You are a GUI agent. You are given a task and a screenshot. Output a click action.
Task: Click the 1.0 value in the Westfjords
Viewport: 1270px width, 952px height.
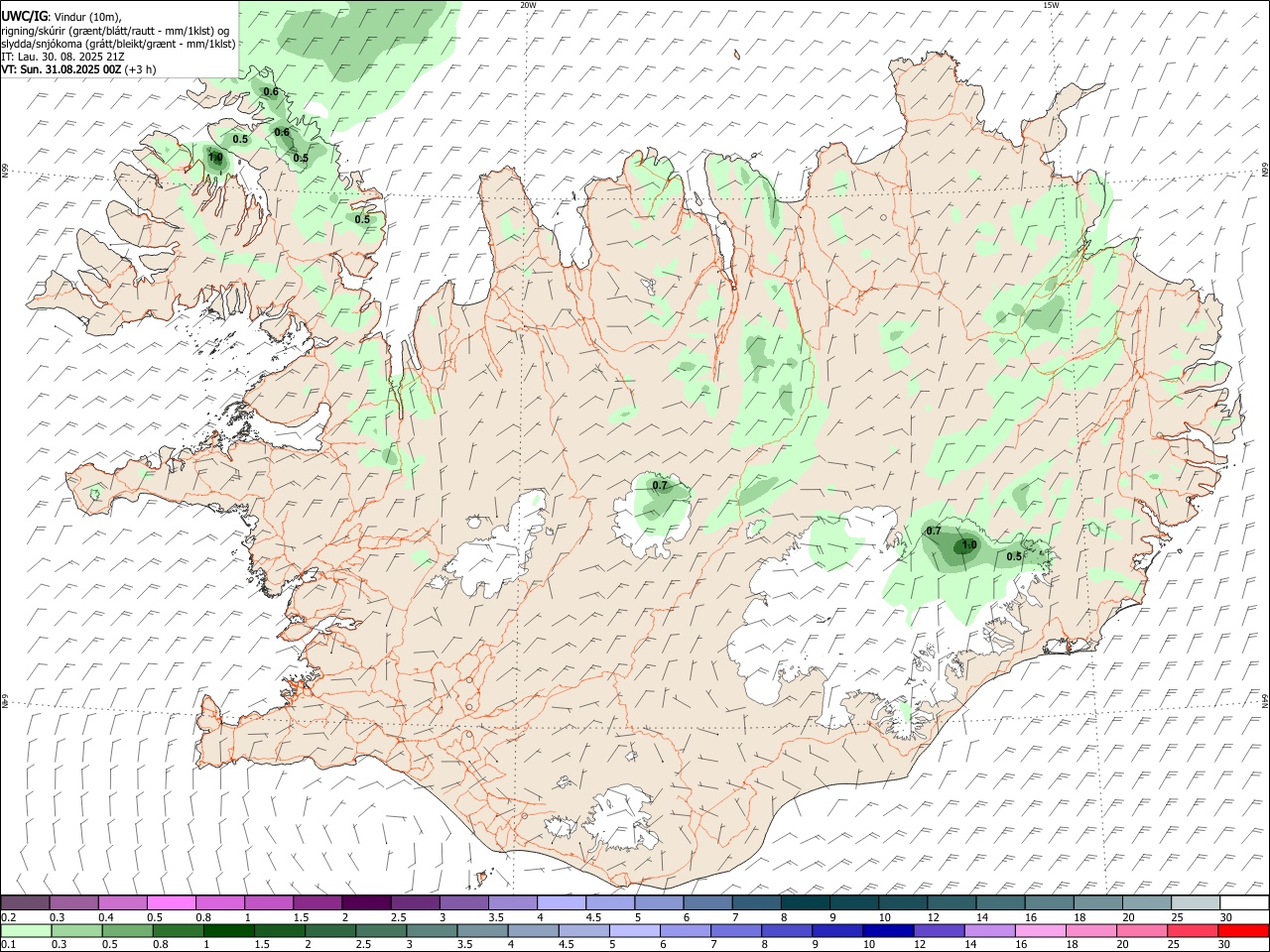click(x=215, y=158)
